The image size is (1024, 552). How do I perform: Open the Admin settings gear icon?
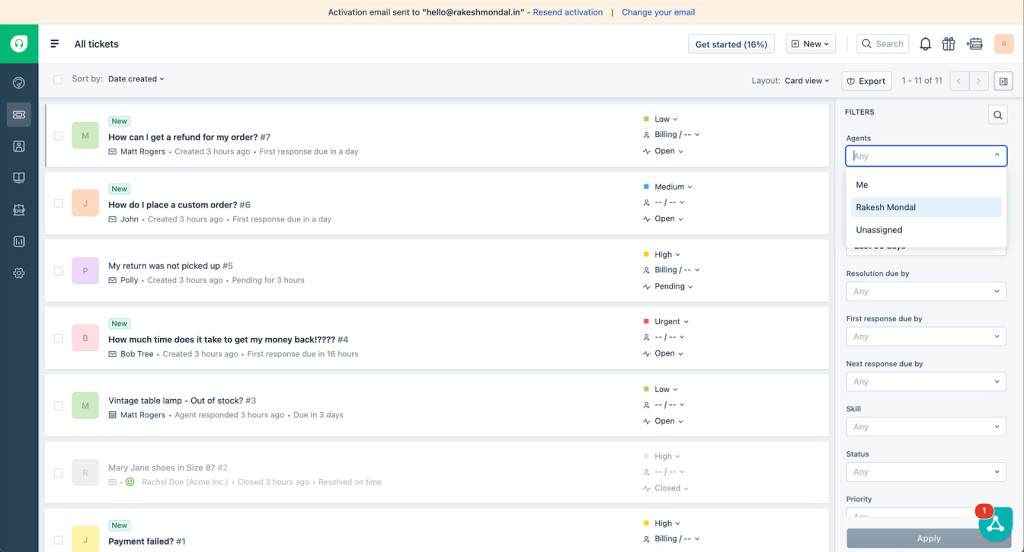(x=19, y=273)
